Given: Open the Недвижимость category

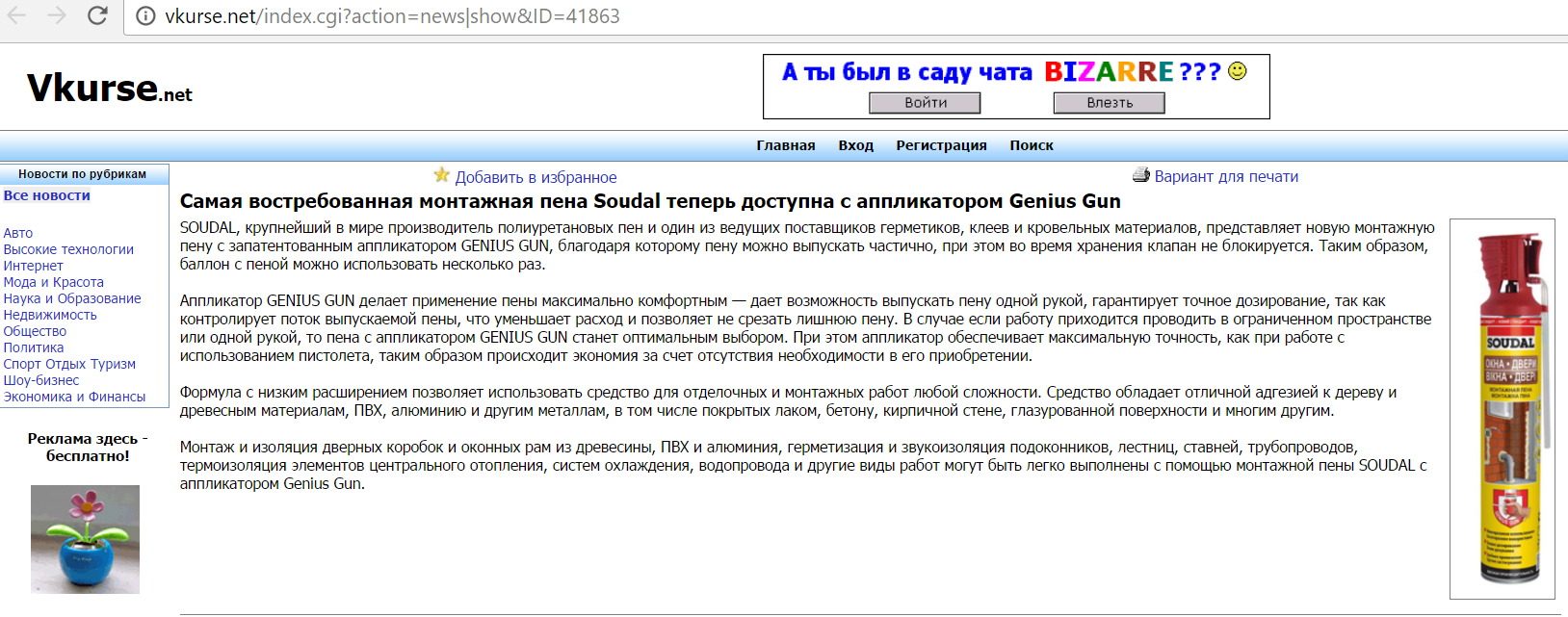Looking at the screenshot, I should point(50,315).
